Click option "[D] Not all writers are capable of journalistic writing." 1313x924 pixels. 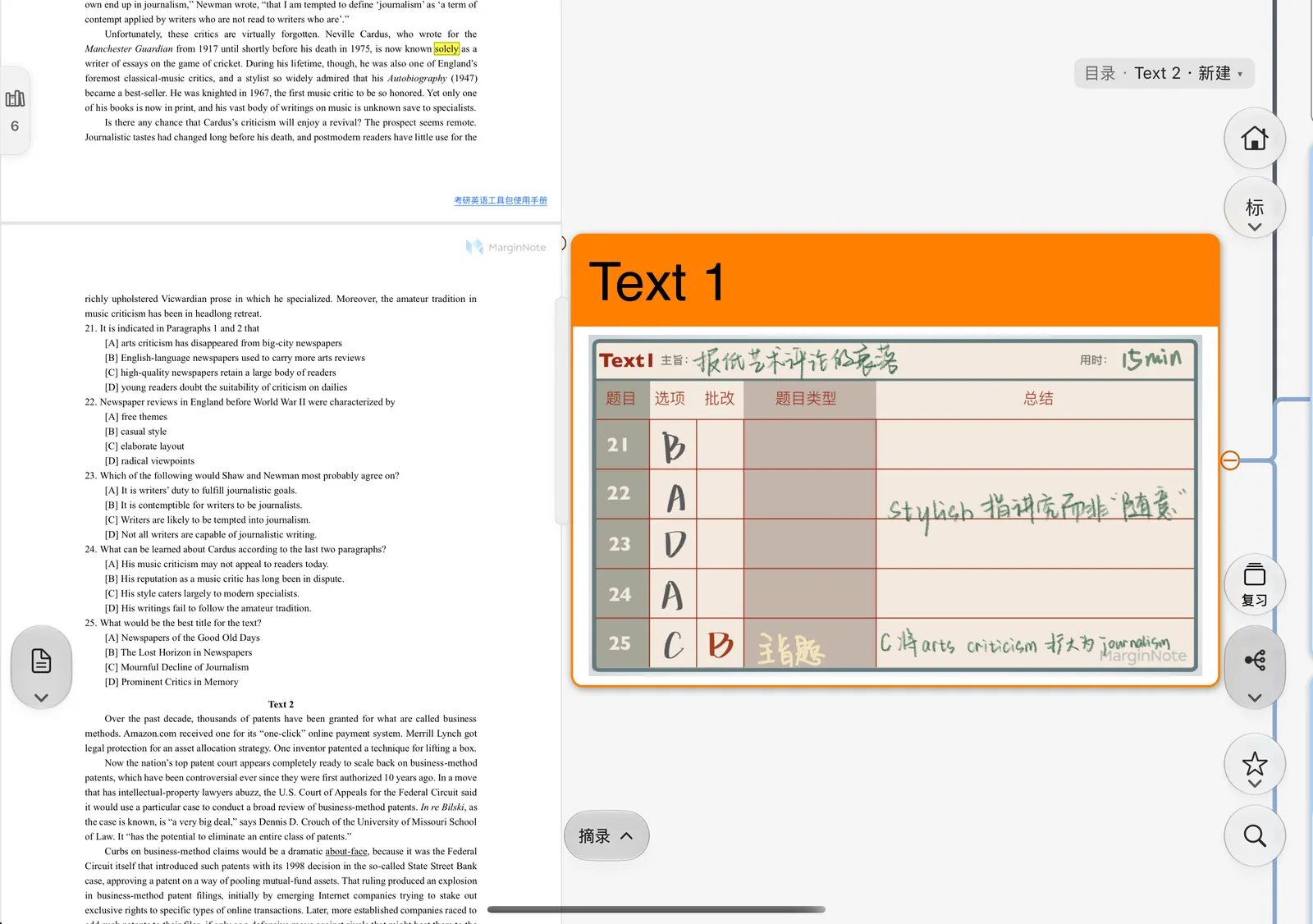(x=210, y=534)
